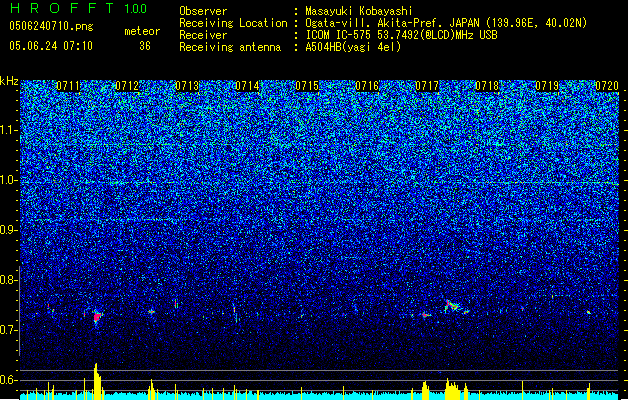The height and width of the screenshot is (400, 629).
Task: Click the 0713 time marker
Action: pos(187,86)
